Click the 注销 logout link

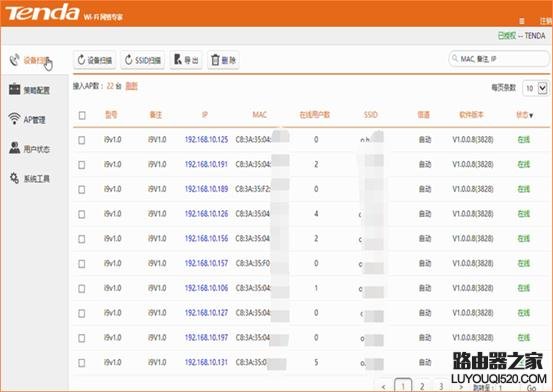tap(546, 21)
